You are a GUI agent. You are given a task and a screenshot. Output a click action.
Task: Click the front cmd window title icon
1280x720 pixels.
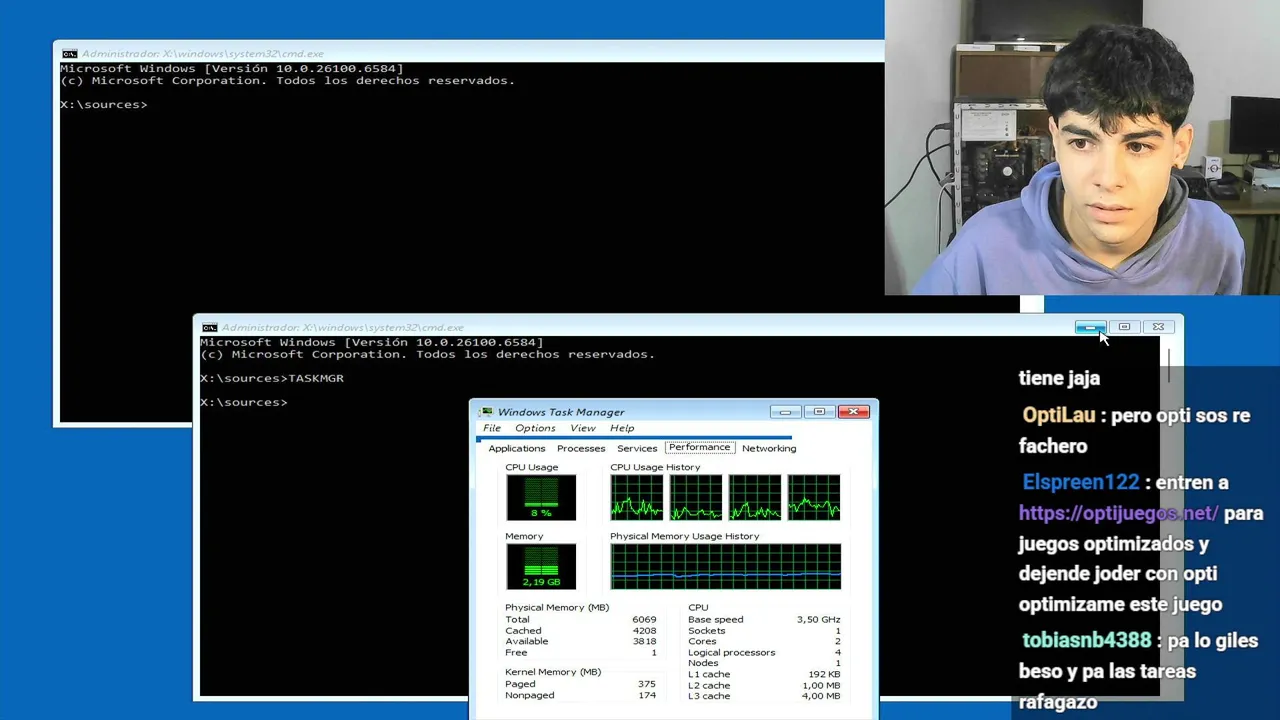(209, 327)
